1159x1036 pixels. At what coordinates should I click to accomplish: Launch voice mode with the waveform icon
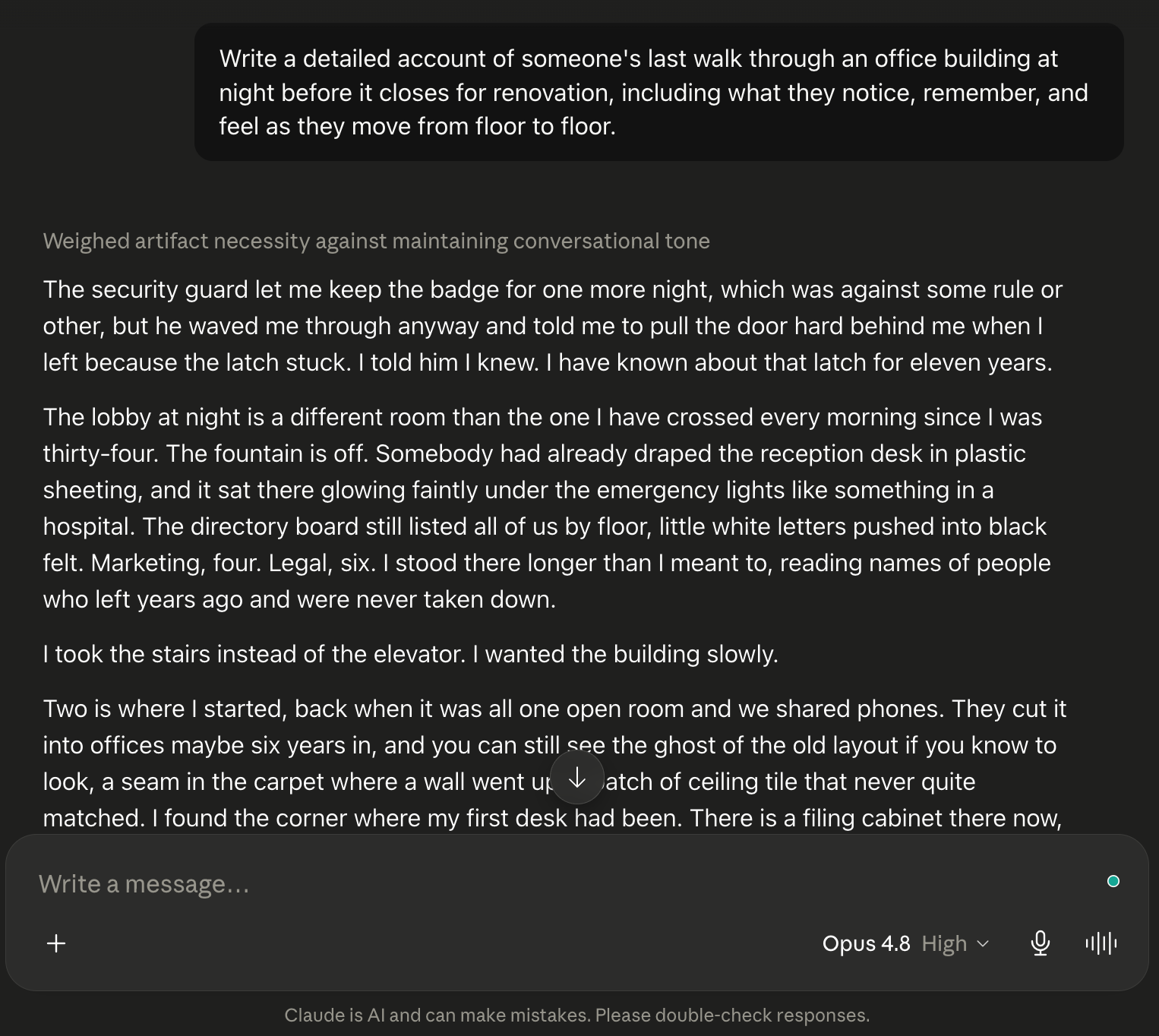pyautogui.click(x=1101, y=943)
